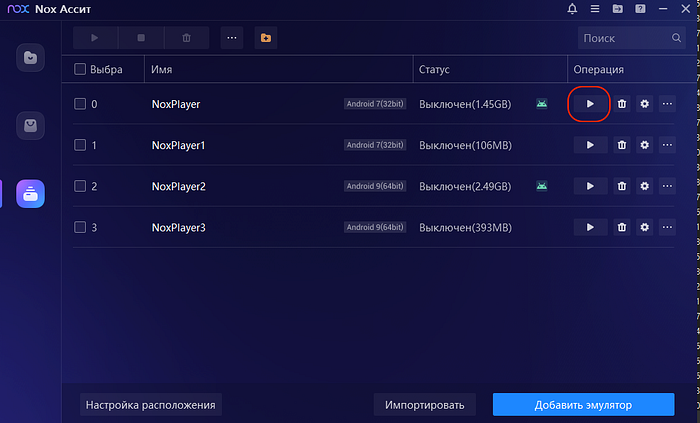Click the batch start button in top toolbar

pyautogui.click(x=95, y=38)
